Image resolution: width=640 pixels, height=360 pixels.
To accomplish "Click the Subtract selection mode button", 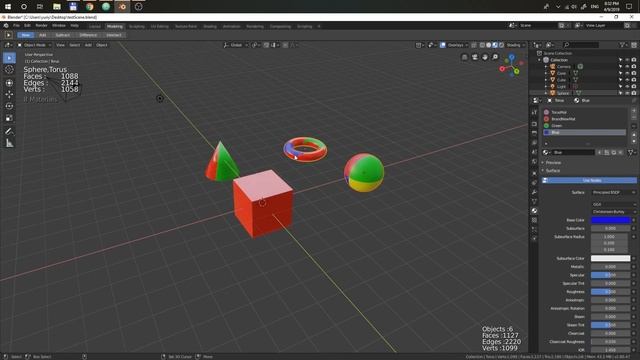I will [62, 35].
